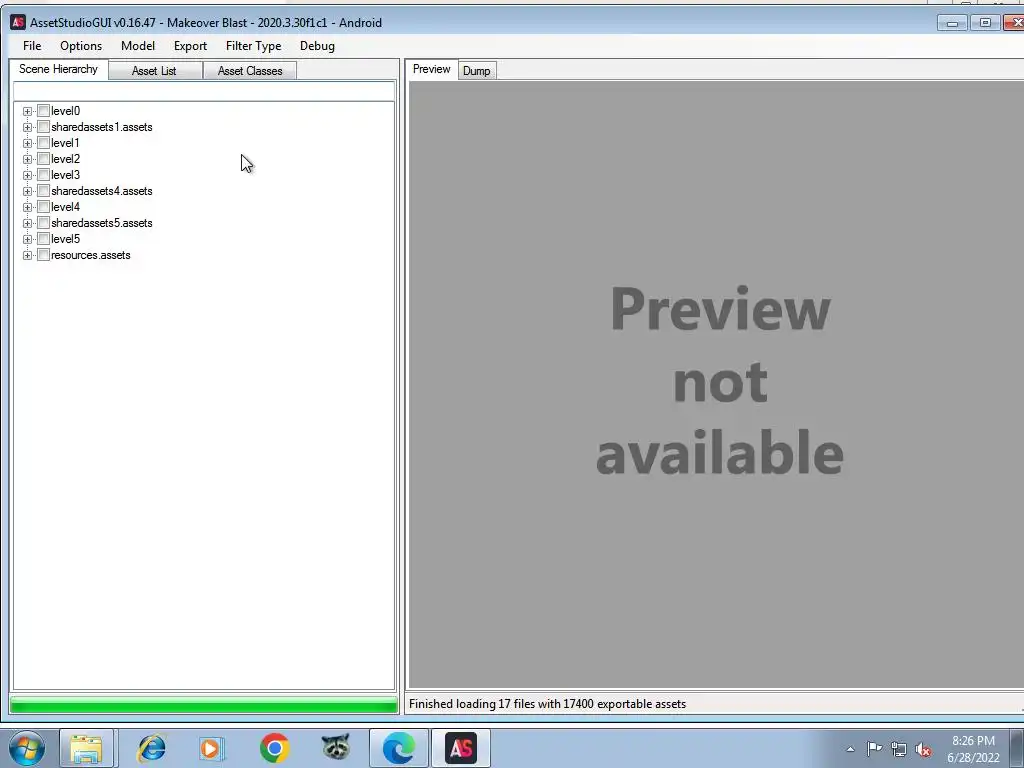Select the level5 tree label
Viewport: 1024px width, 768px height.
pyautogui.click(x=65, y=239)
